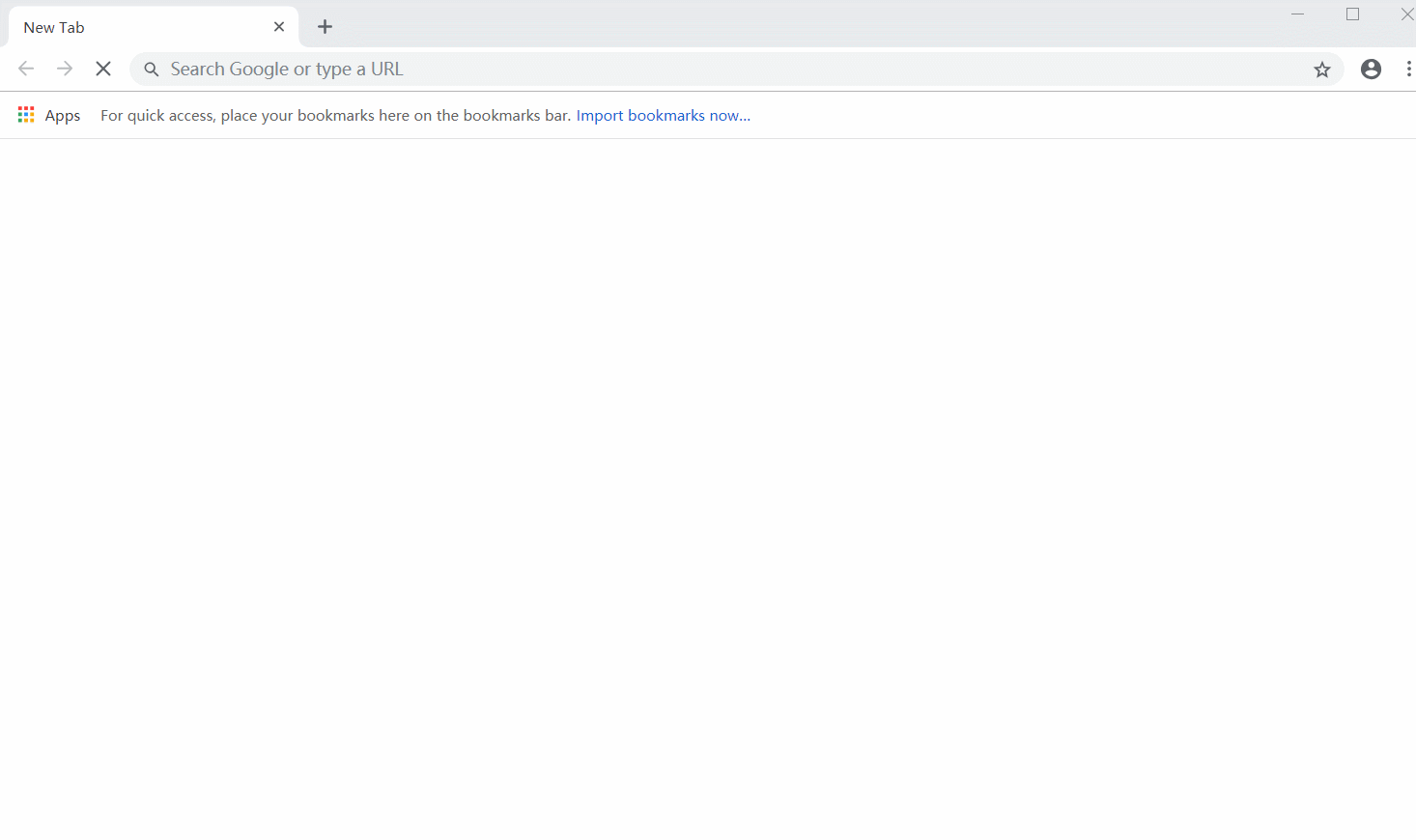Go forward to next page

click(65, 69)
